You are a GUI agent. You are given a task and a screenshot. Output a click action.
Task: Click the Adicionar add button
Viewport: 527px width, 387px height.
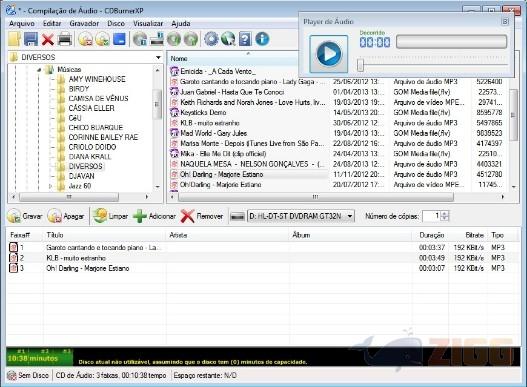tap(154, 216)
